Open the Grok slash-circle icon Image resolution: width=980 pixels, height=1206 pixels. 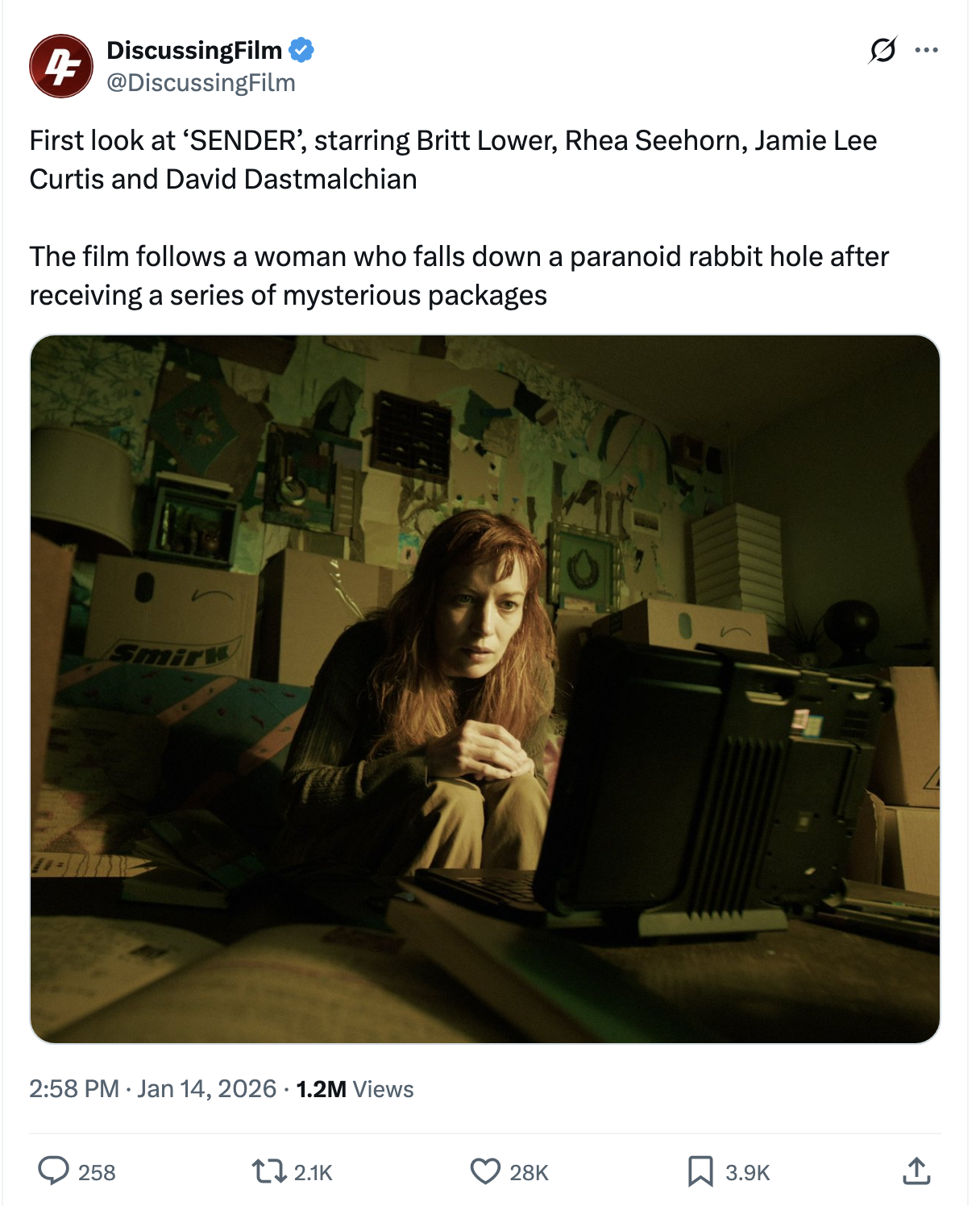pos(882,50)
